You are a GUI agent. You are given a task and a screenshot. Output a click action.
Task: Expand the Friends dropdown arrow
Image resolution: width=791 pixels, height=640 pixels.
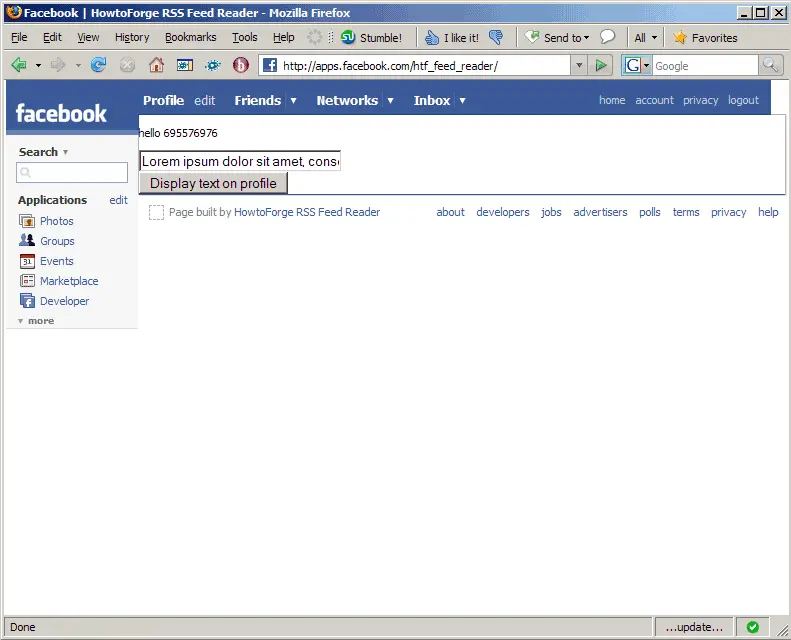(293, 101)
